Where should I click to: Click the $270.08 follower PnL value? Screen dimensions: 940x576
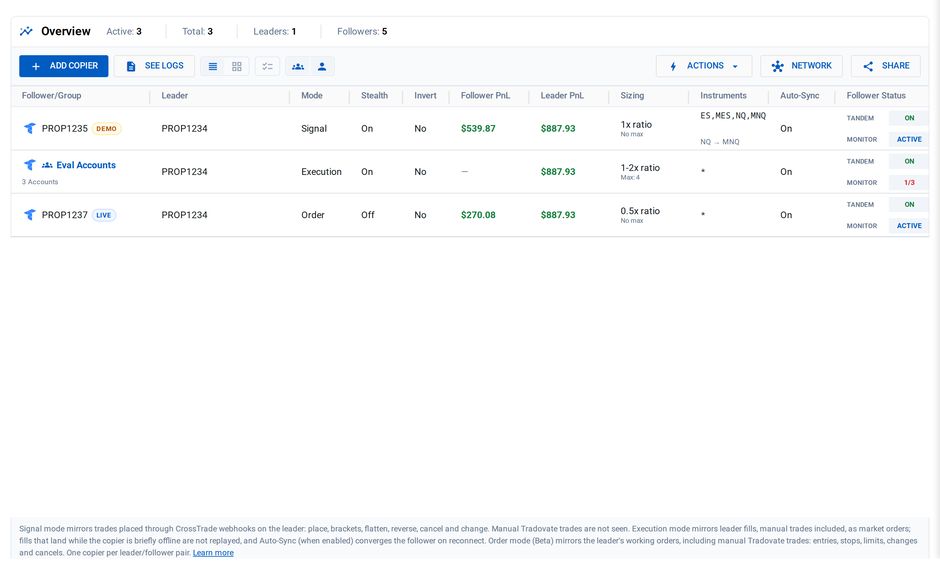pyautogui.click(x=478, y=215)
